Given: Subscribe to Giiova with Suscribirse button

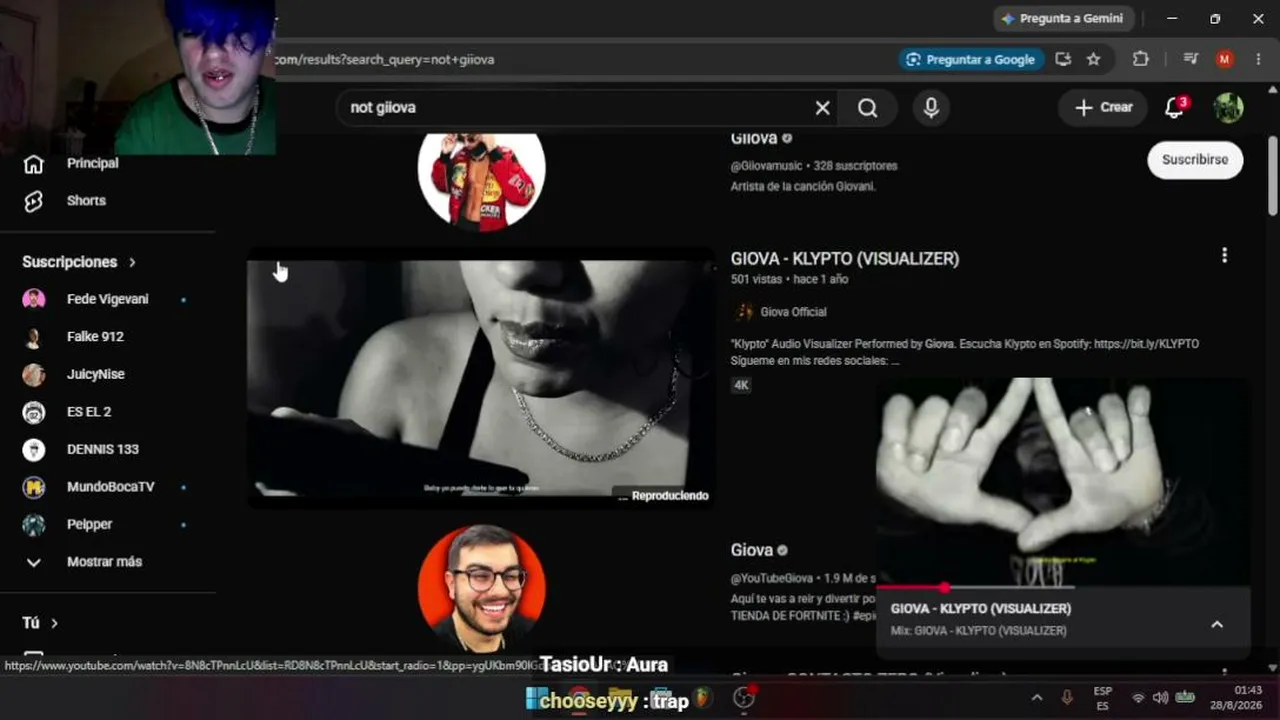Looking at the screenshot, I should (x=1195, y=160).
